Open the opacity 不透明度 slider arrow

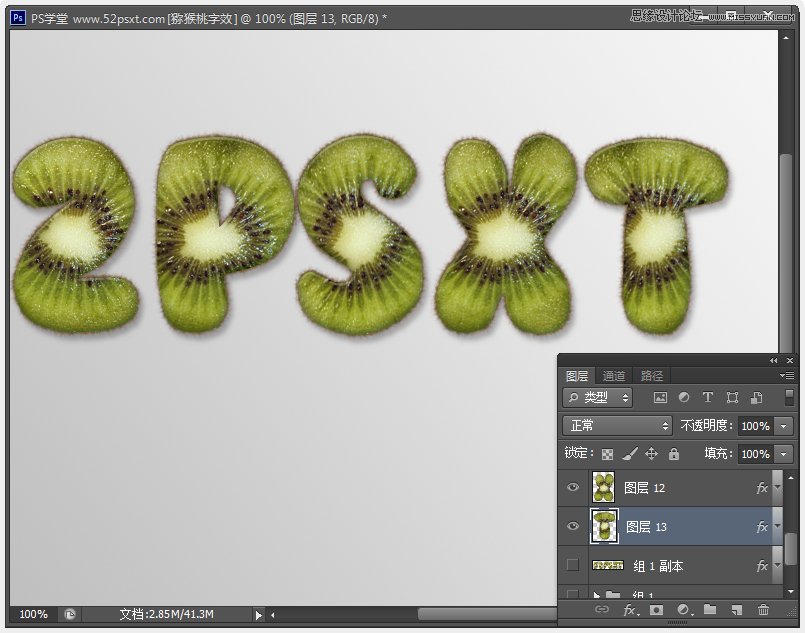tap(783, 426)
